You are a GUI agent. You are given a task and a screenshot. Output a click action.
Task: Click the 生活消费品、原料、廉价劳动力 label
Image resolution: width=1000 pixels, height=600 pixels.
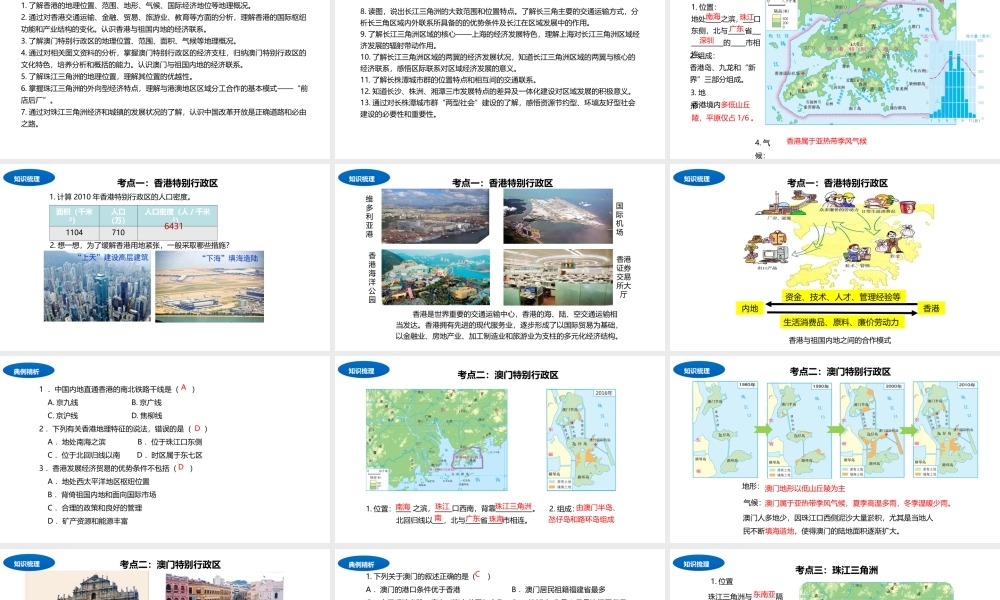click(841, 322)
